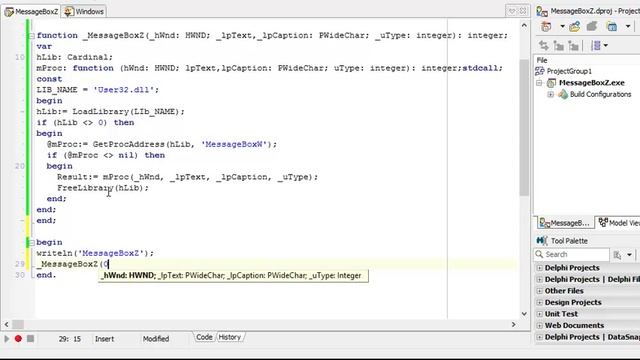Image resolution: width=640 pixels, height=360 pixels.
Task: Click the View project window icon
Action: 612,27
